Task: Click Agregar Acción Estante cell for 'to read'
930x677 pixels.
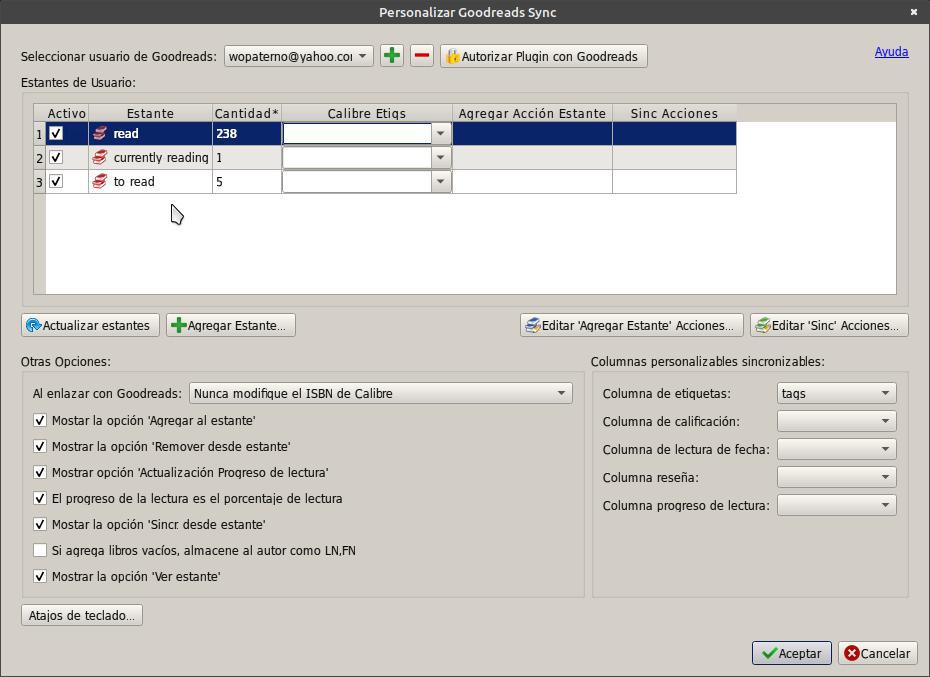Action: click(532, 182)
